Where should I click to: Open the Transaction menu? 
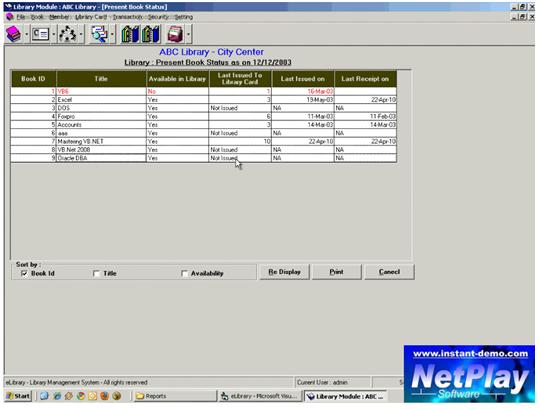tap(128, 17)
